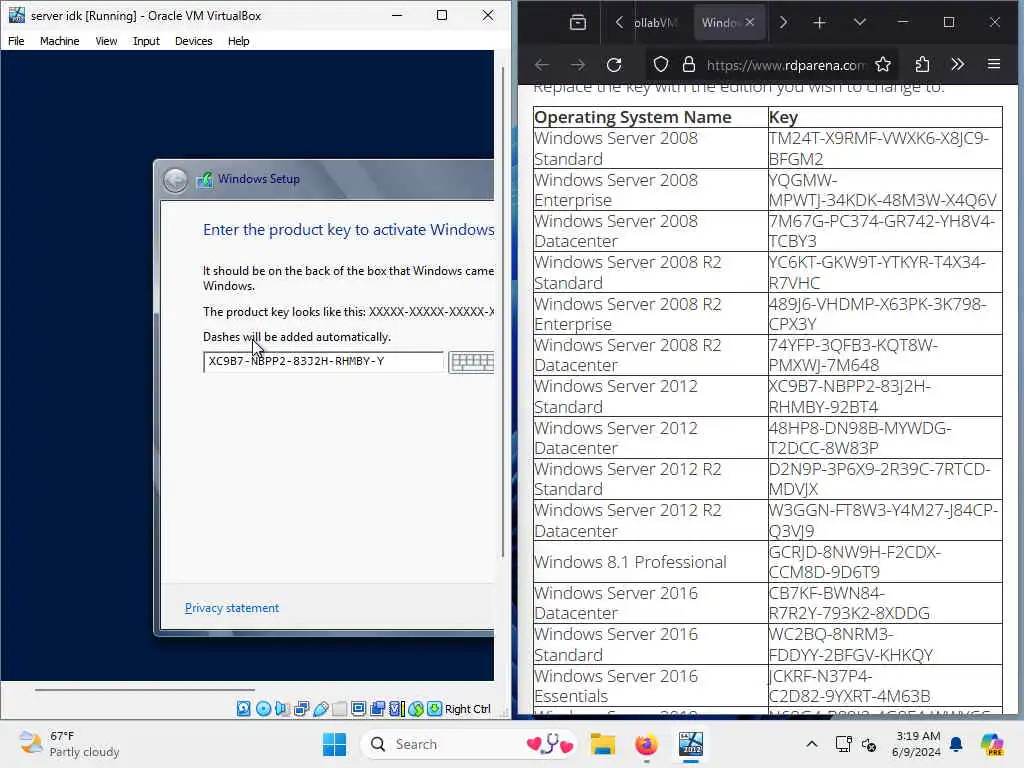Image resolution: width=1024 pixels, height=768 pixels.
Task: Open audio settings icon in VirtualBox status bar
Action: [282, 709]
